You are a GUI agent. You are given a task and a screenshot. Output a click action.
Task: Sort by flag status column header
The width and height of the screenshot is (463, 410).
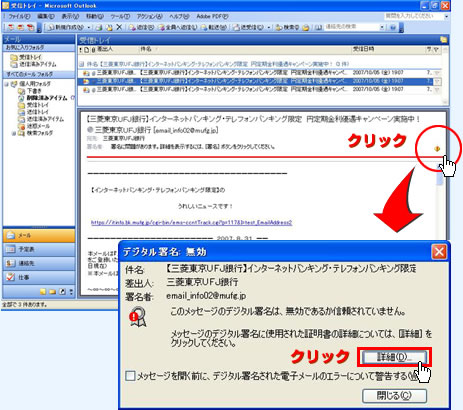[x=436, y=50]
